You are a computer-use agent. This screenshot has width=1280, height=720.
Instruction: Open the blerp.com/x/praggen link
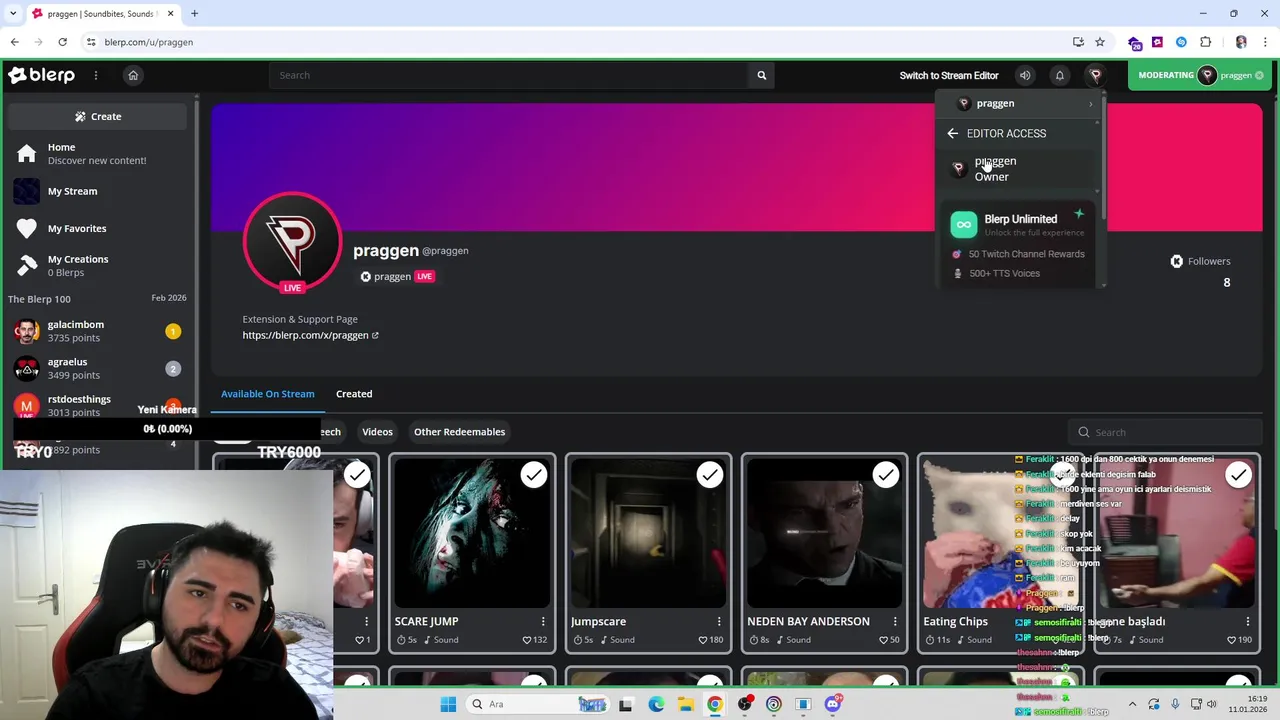point(305,336)
